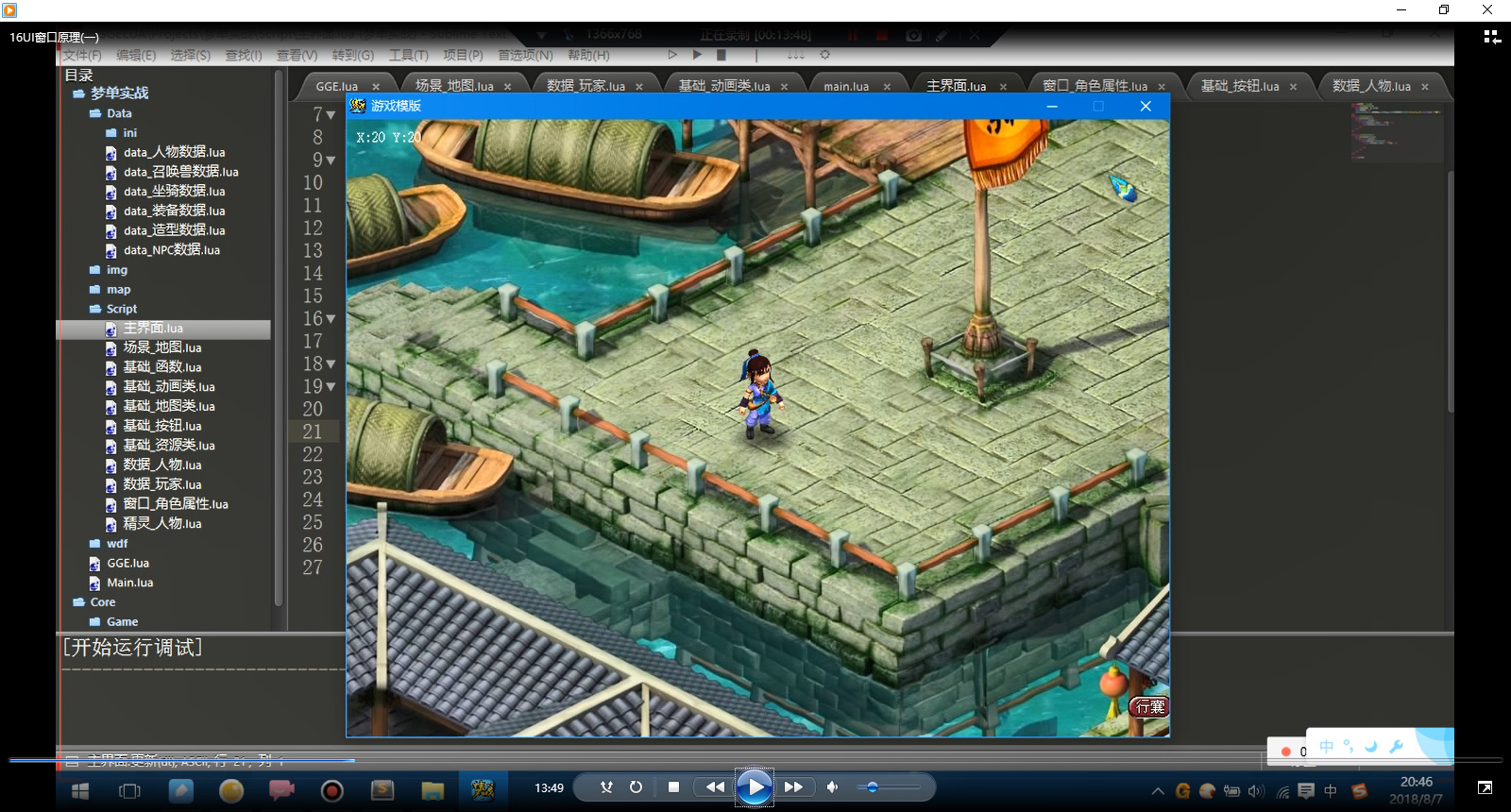
Task: Collapse code fold arrow at line 7
Action: click(x=331, y=115)
